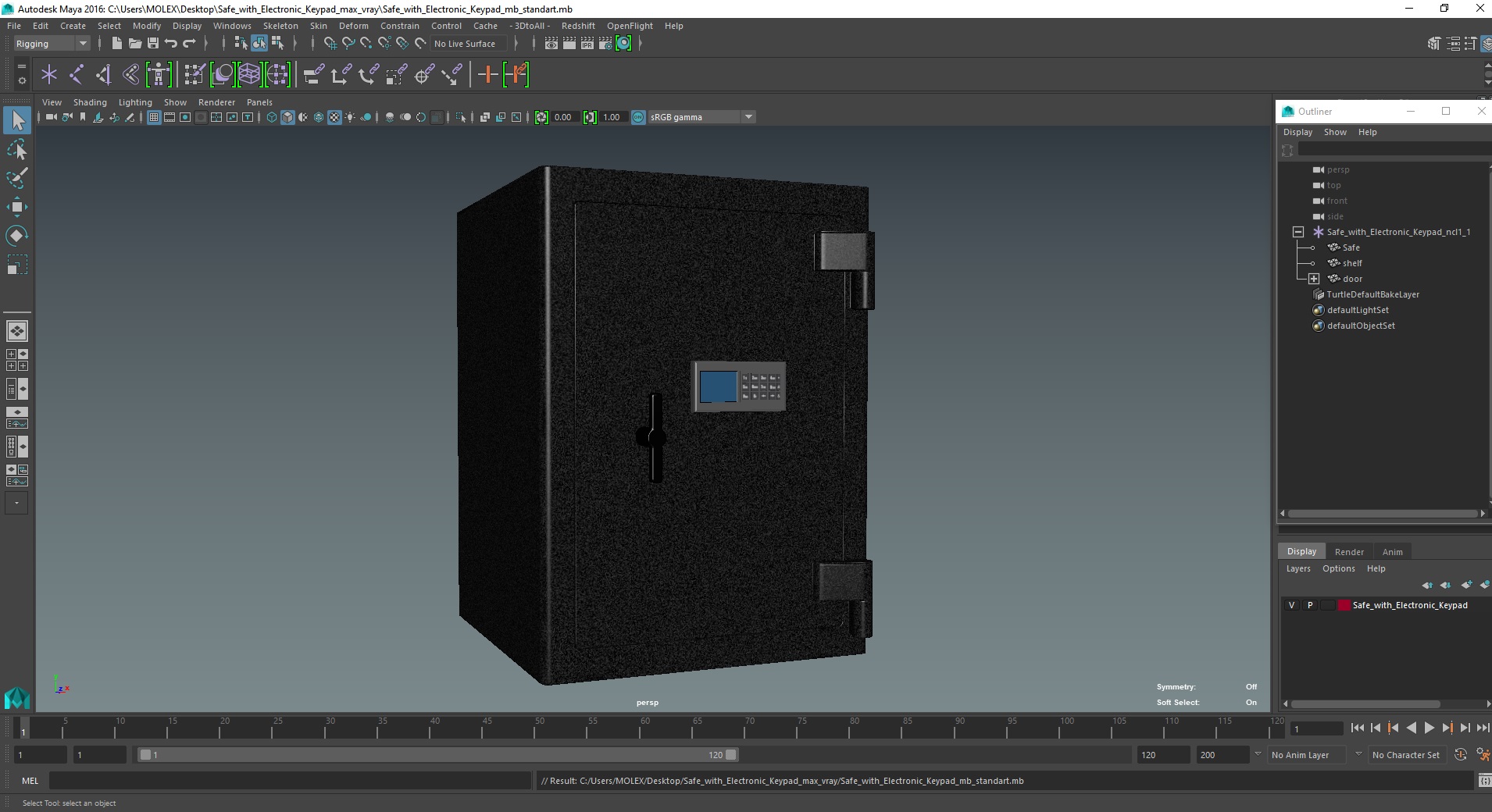Image resolution: width=1492 pixels, height=812 pixels.
Task: Select by component type icon
Action: (x=277, y=44)
